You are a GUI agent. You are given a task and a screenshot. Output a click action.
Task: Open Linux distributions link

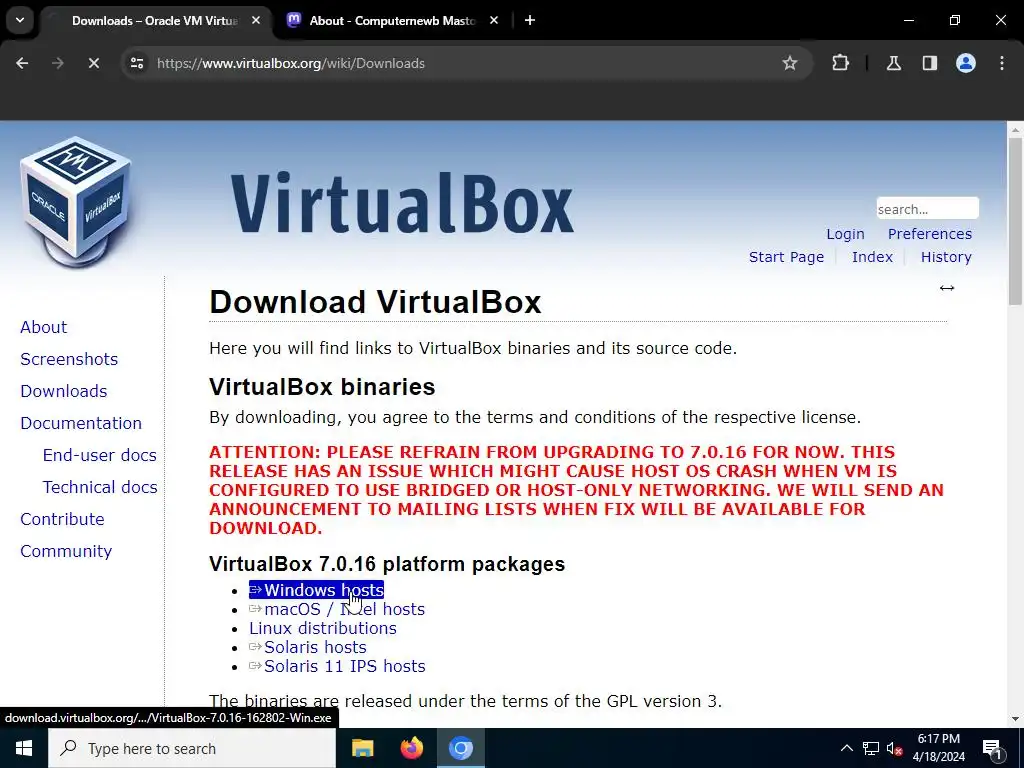(323, 628)
